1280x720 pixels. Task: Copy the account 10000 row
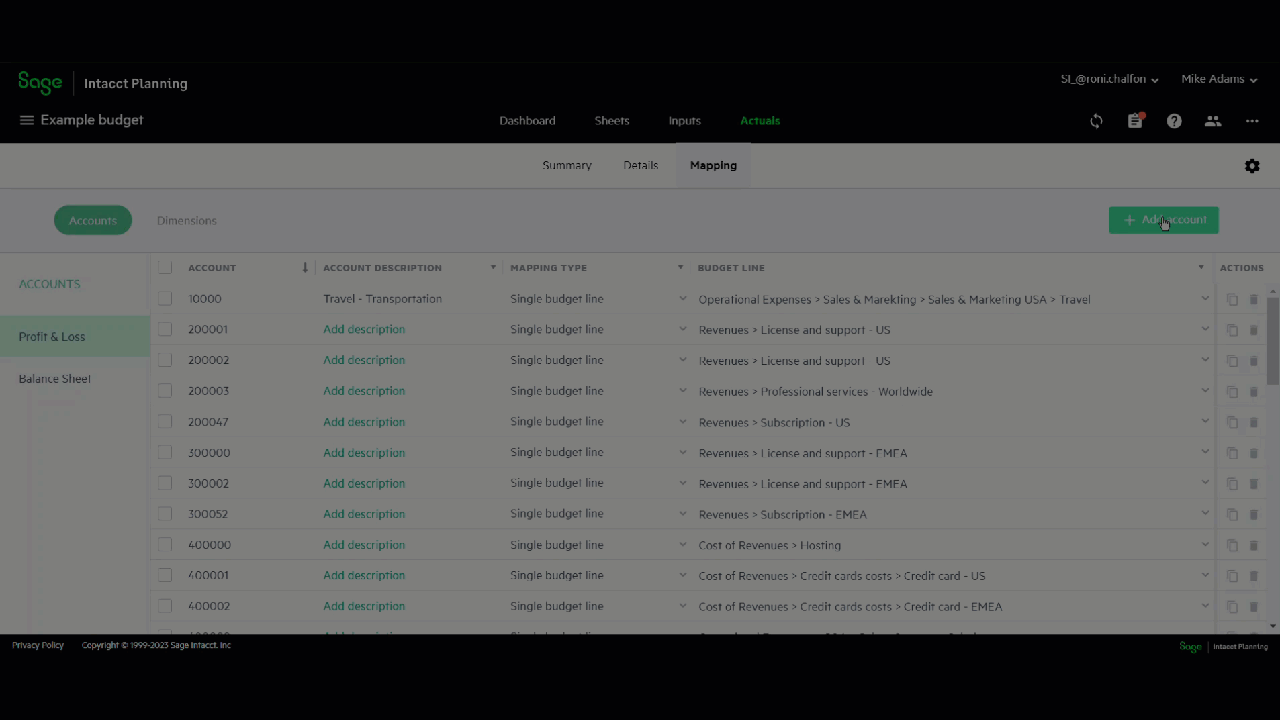(x=1232, y=299)
